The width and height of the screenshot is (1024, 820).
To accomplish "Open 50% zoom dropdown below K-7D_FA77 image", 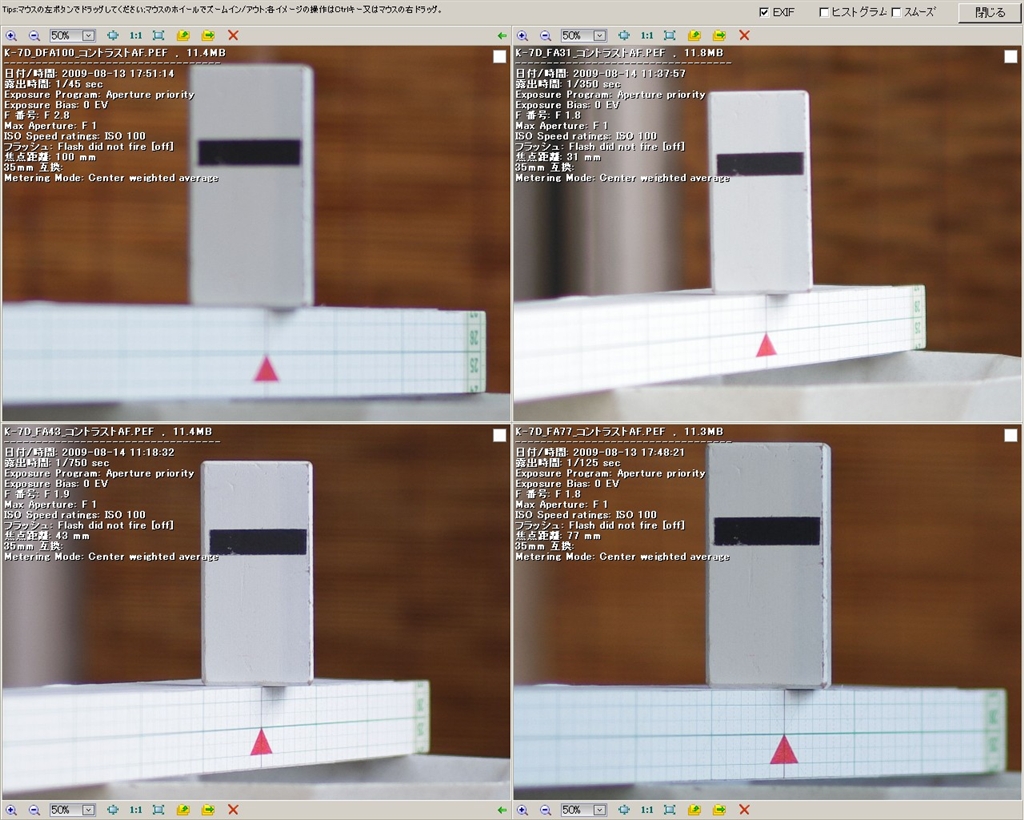I will 600,810.
